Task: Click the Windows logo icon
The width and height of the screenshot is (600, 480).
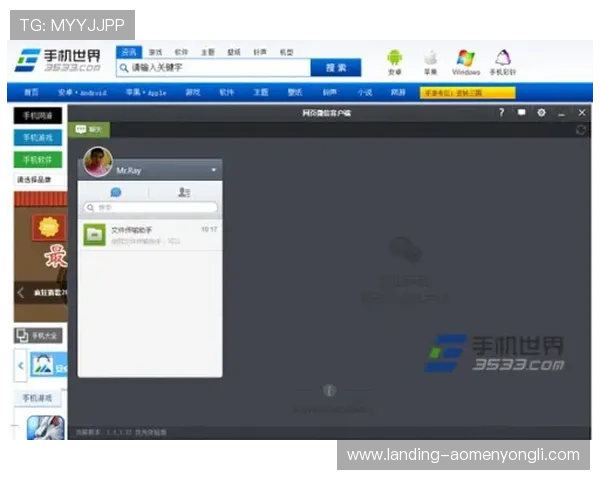Action: pos(465,58)
